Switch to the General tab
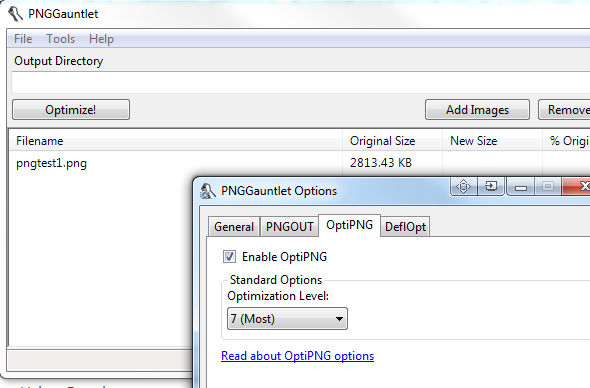The width and height of the screenshot is (590, 388). 234,227
